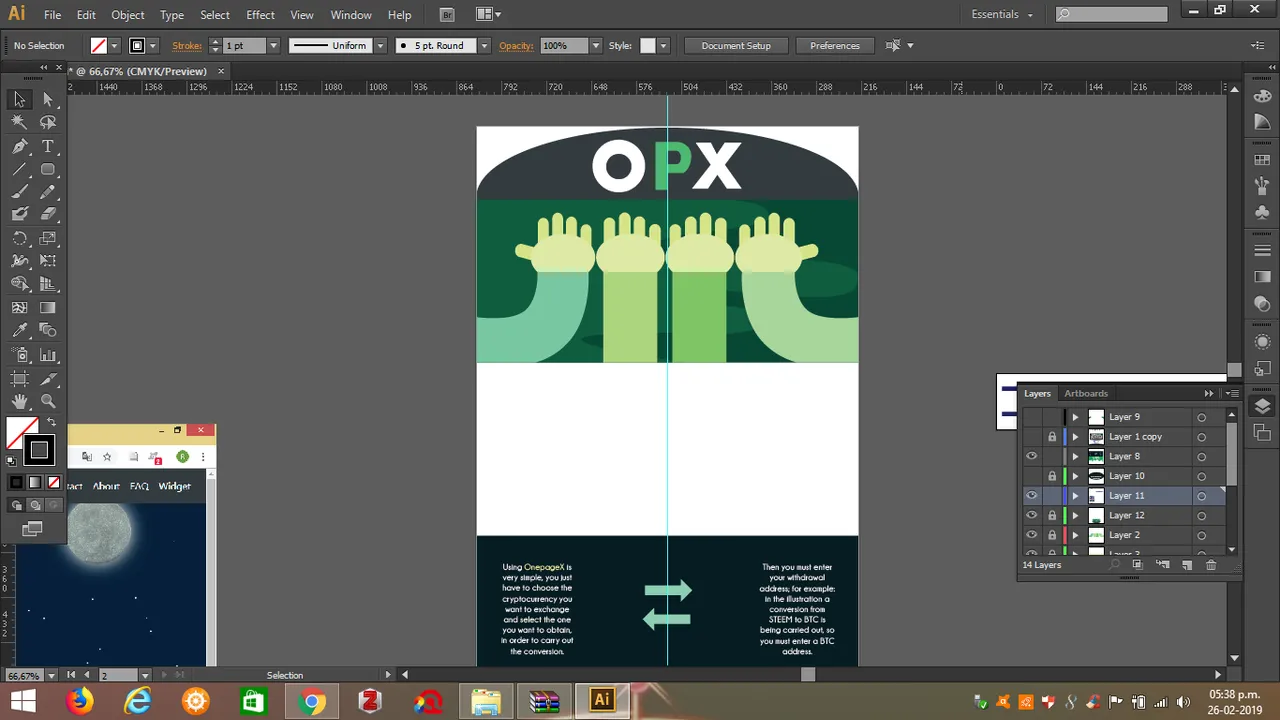Open the Effect menu

[x=260, y=15]
